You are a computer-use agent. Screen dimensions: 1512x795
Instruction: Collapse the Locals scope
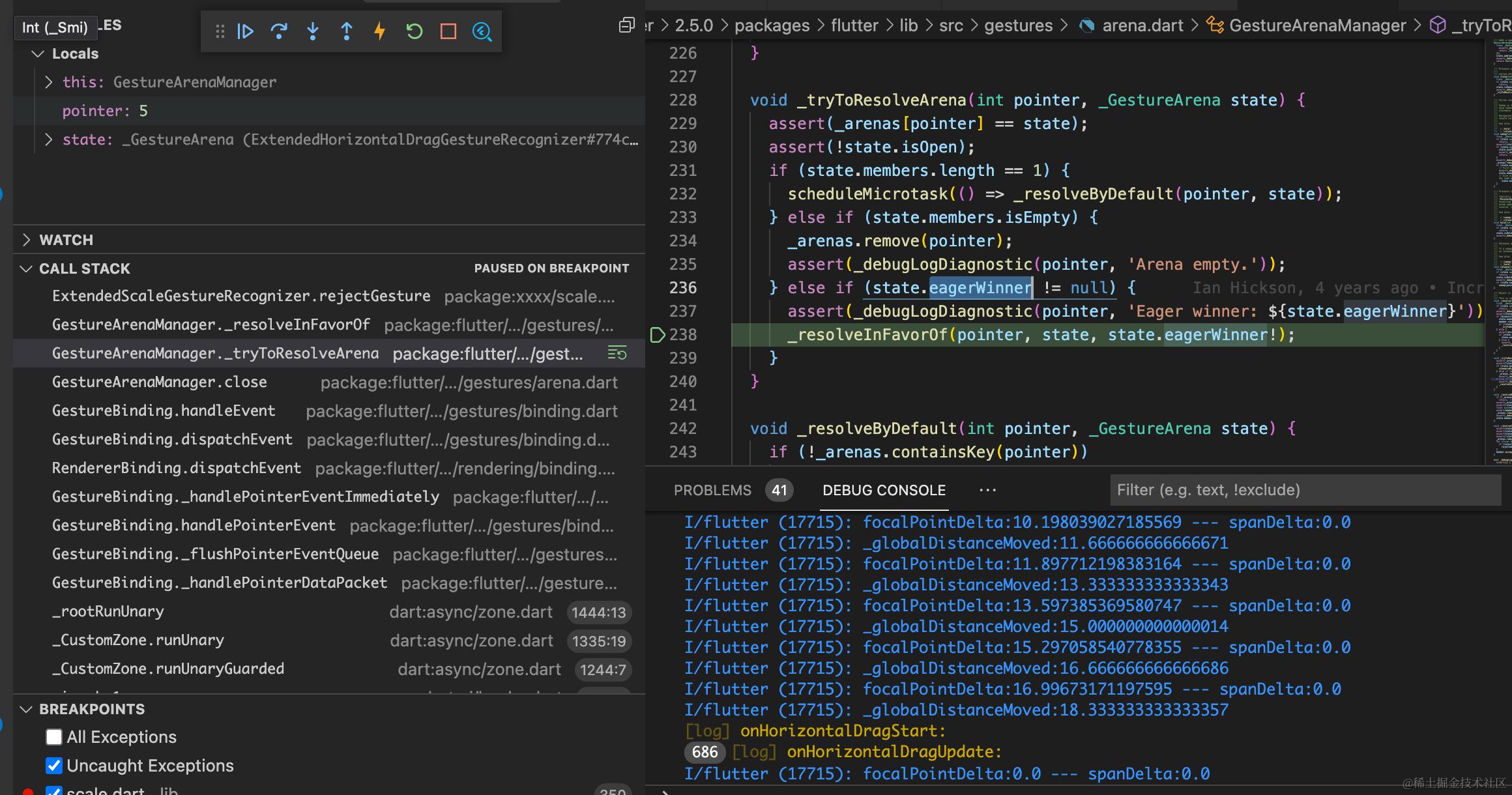(x=38, y=53)
